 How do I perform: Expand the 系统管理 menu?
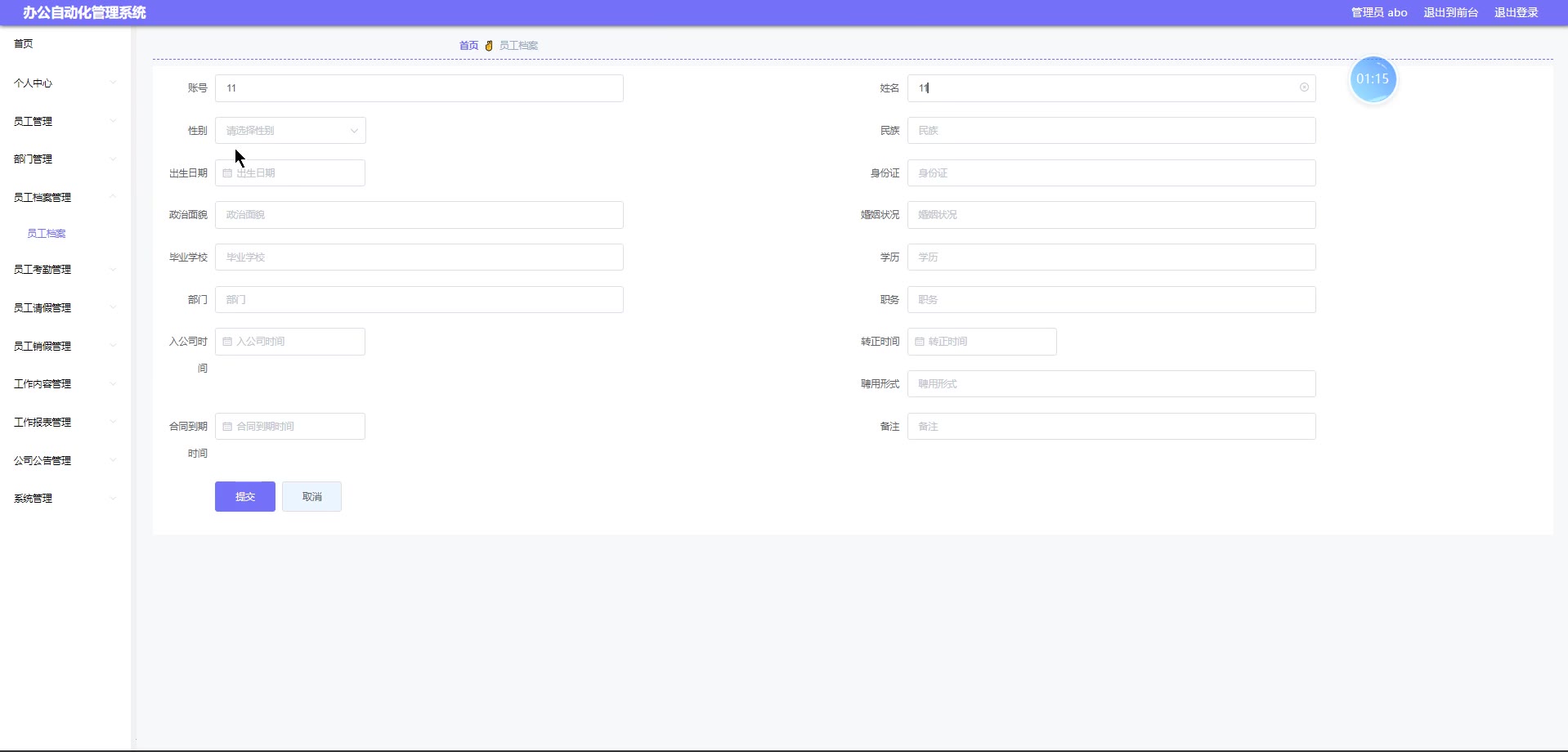coord(65,498)
